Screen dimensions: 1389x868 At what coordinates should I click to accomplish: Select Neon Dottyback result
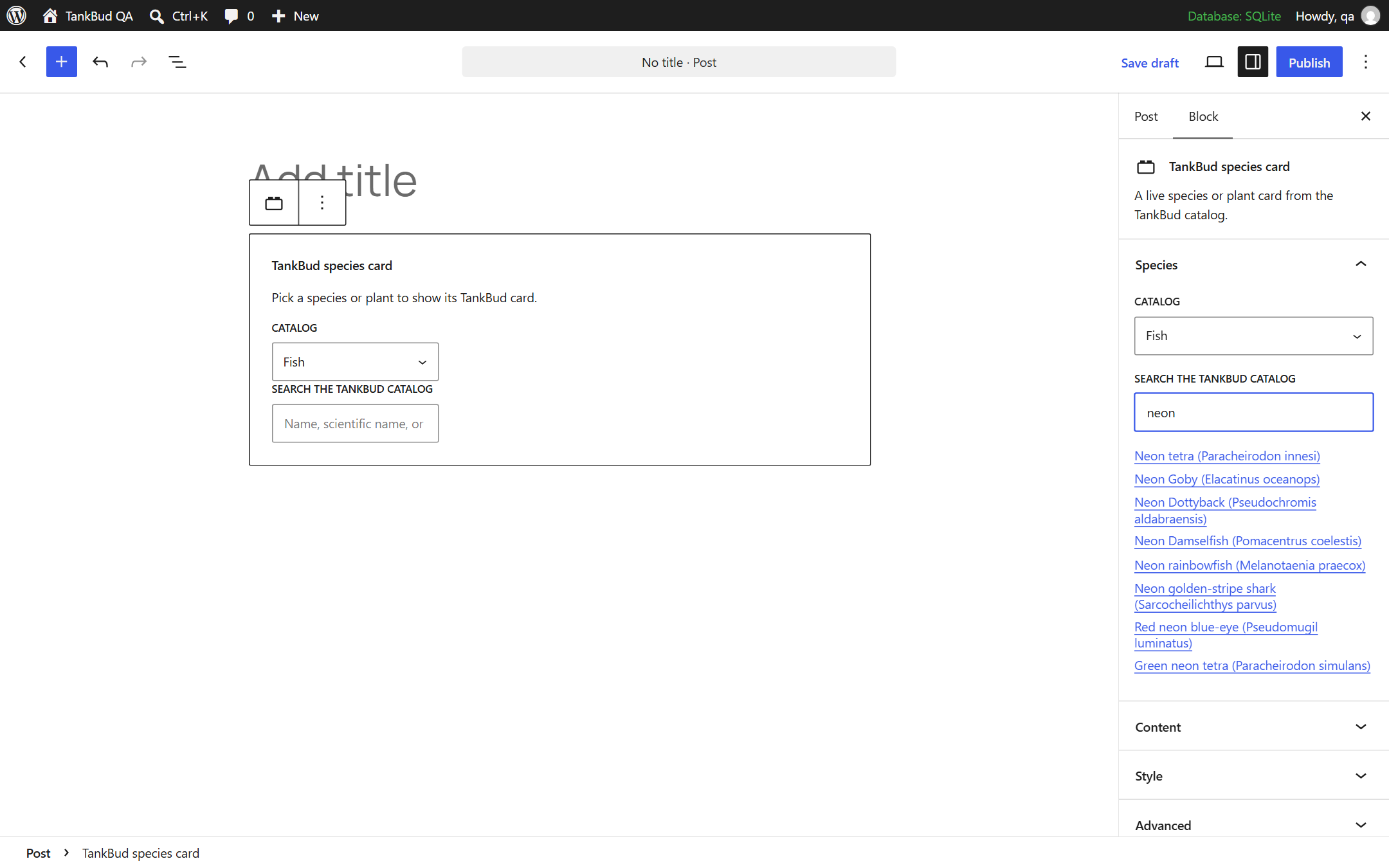tap(1225, 511)
